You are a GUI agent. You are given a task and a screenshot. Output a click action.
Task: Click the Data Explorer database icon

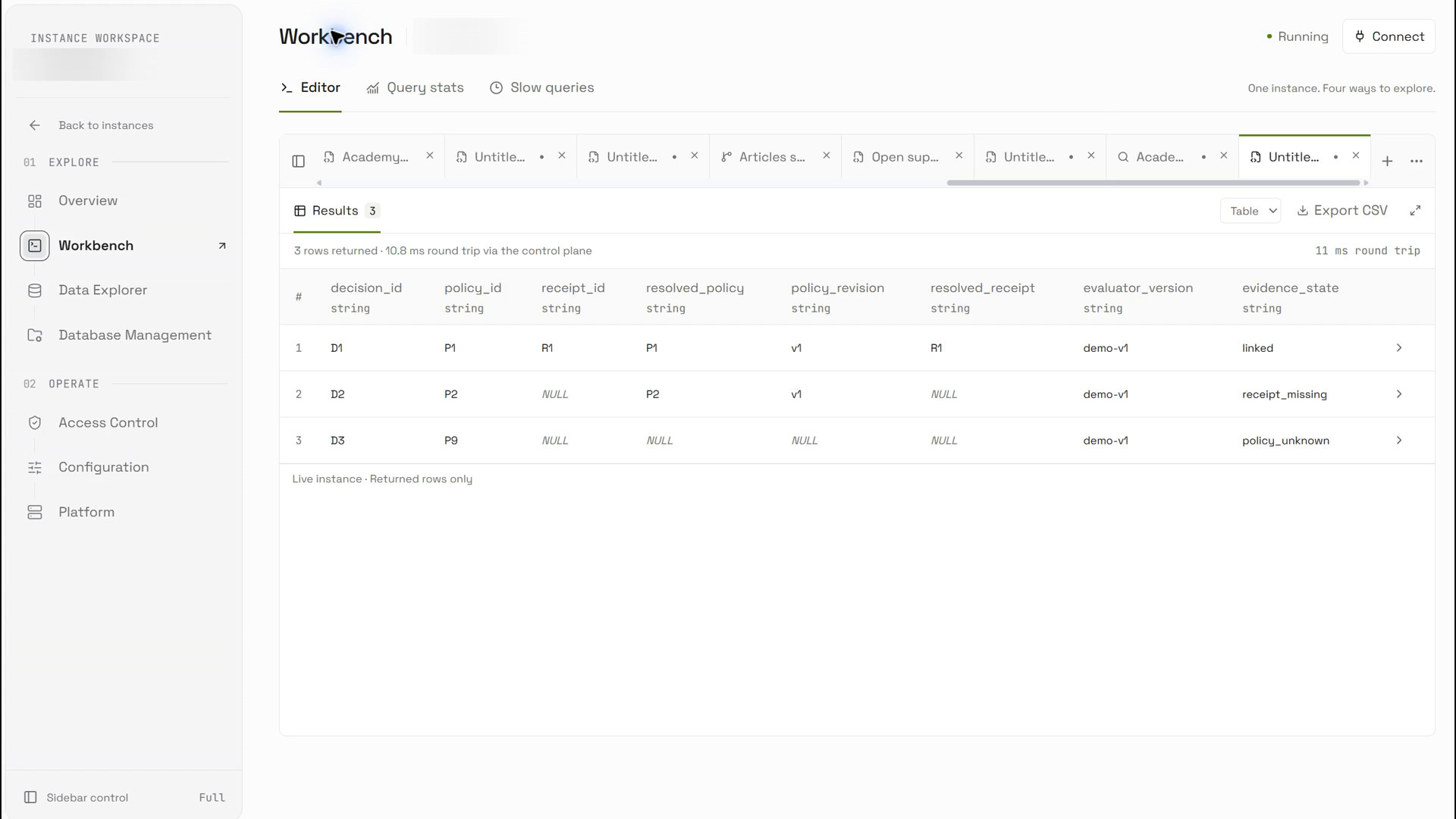[x=35, y=290]
